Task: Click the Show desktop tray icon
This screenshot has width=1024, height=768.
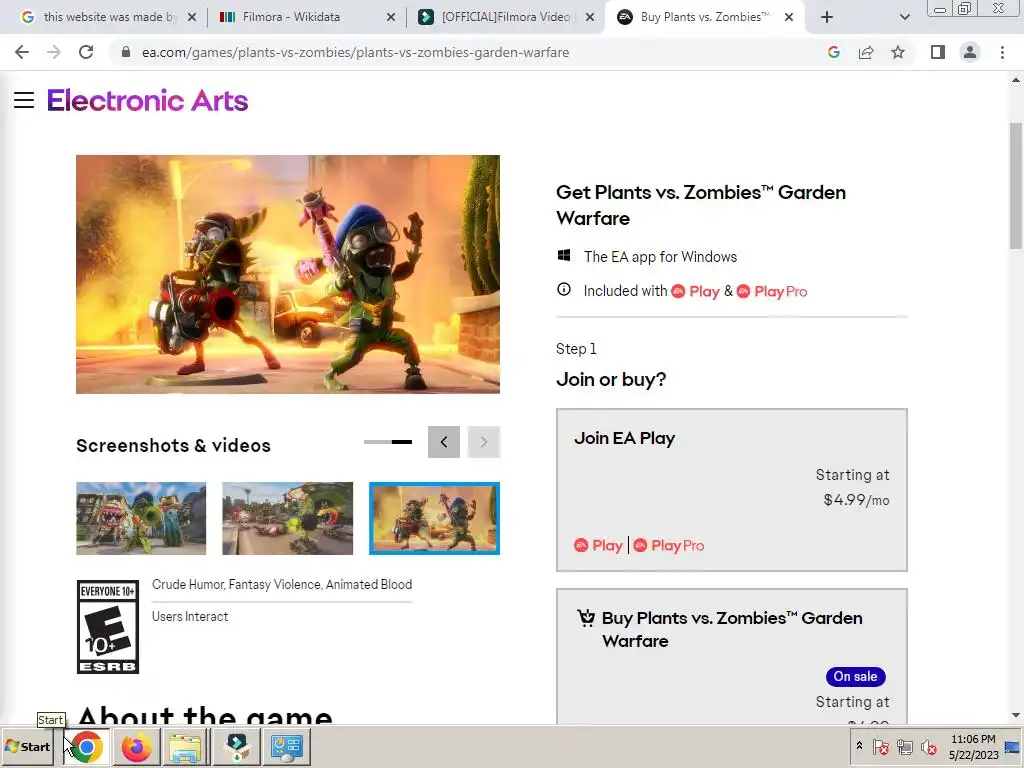Action: 1013,747
